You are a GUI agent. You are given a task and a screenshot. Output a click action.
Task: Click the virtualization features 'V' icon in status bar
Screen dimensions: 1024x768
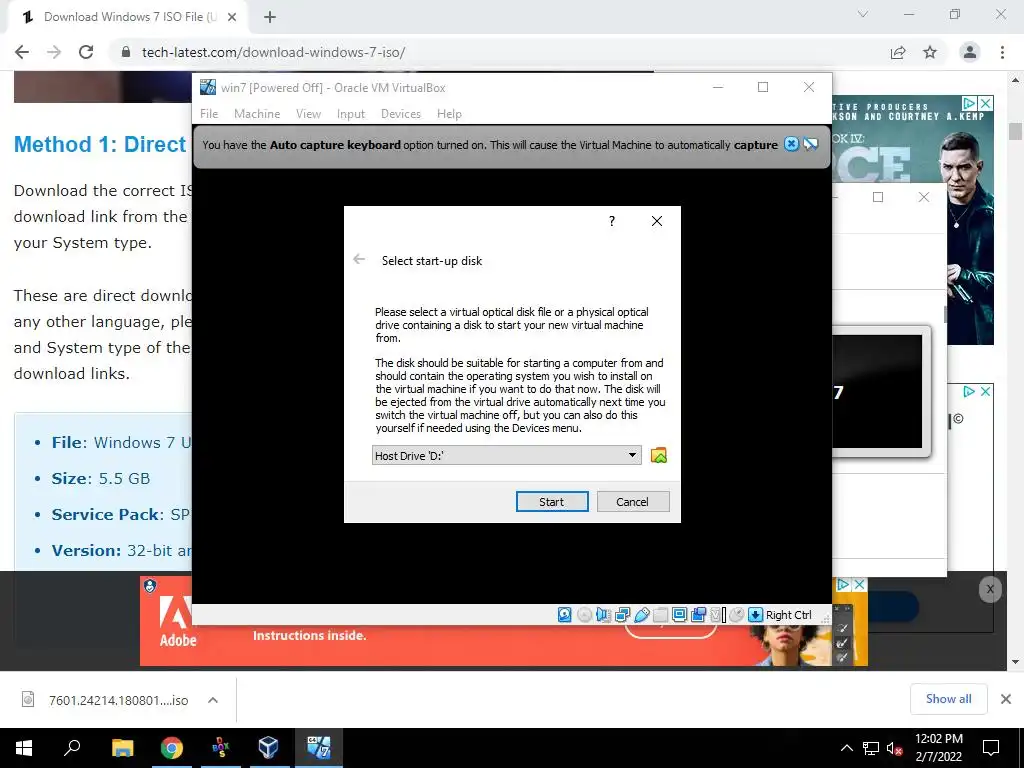717,615
